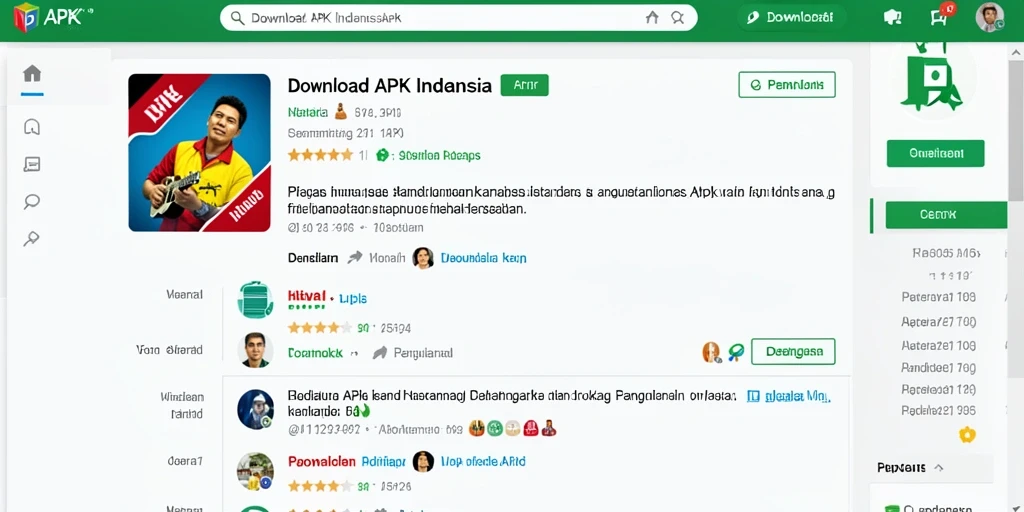Click the orange icon left of Deangasa button
This screenshot has width=1024, height=512.
pyautogui.click(x=711, y=352)
